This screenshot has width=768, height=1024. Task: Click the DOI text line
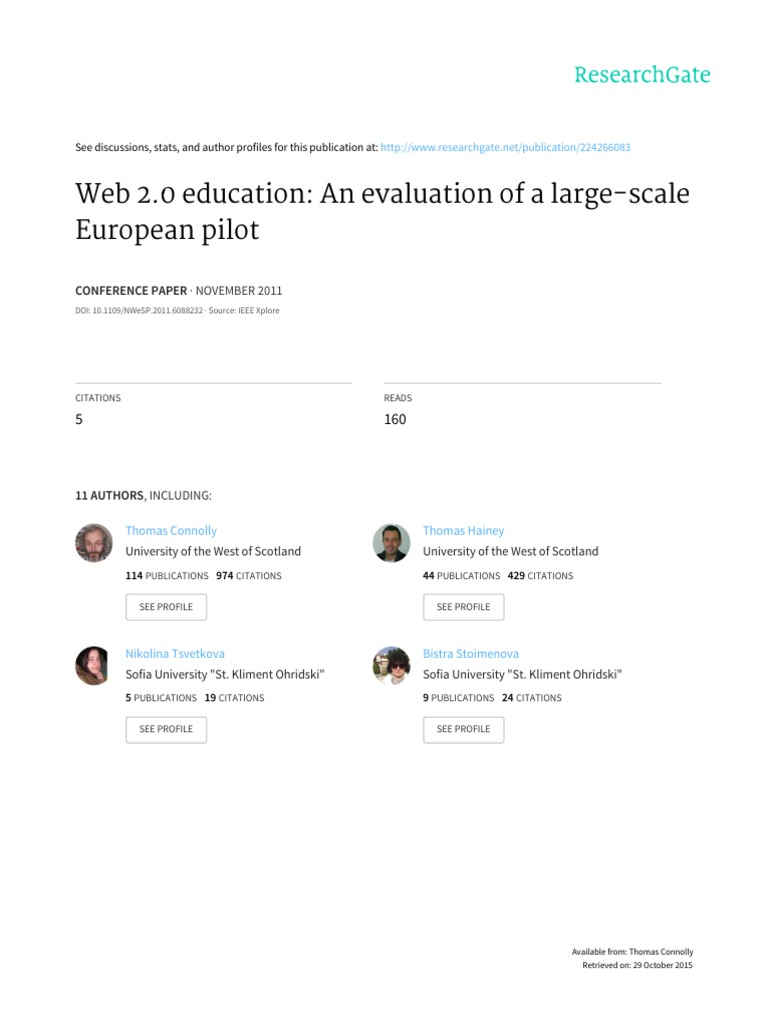[x=178, y=311]
